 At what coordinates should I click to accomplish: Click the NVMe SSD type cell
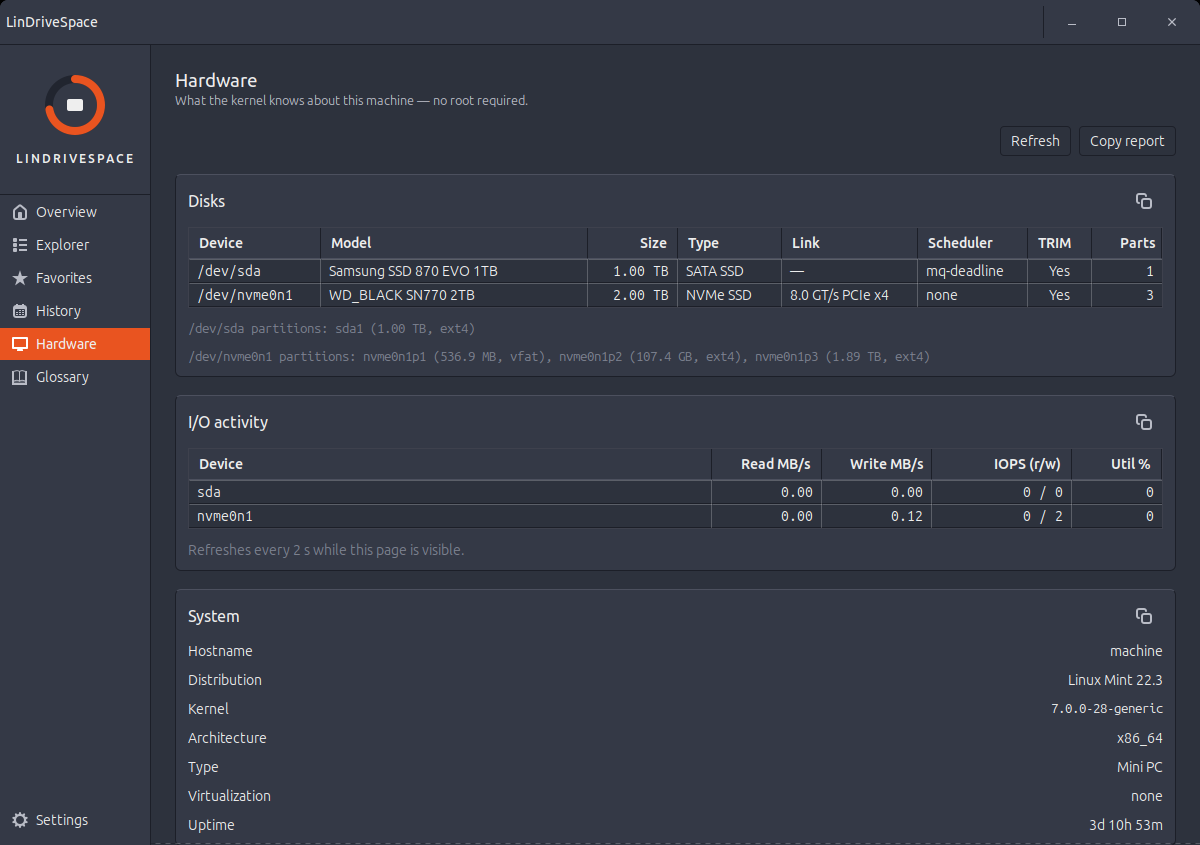[x=729, y=295]
